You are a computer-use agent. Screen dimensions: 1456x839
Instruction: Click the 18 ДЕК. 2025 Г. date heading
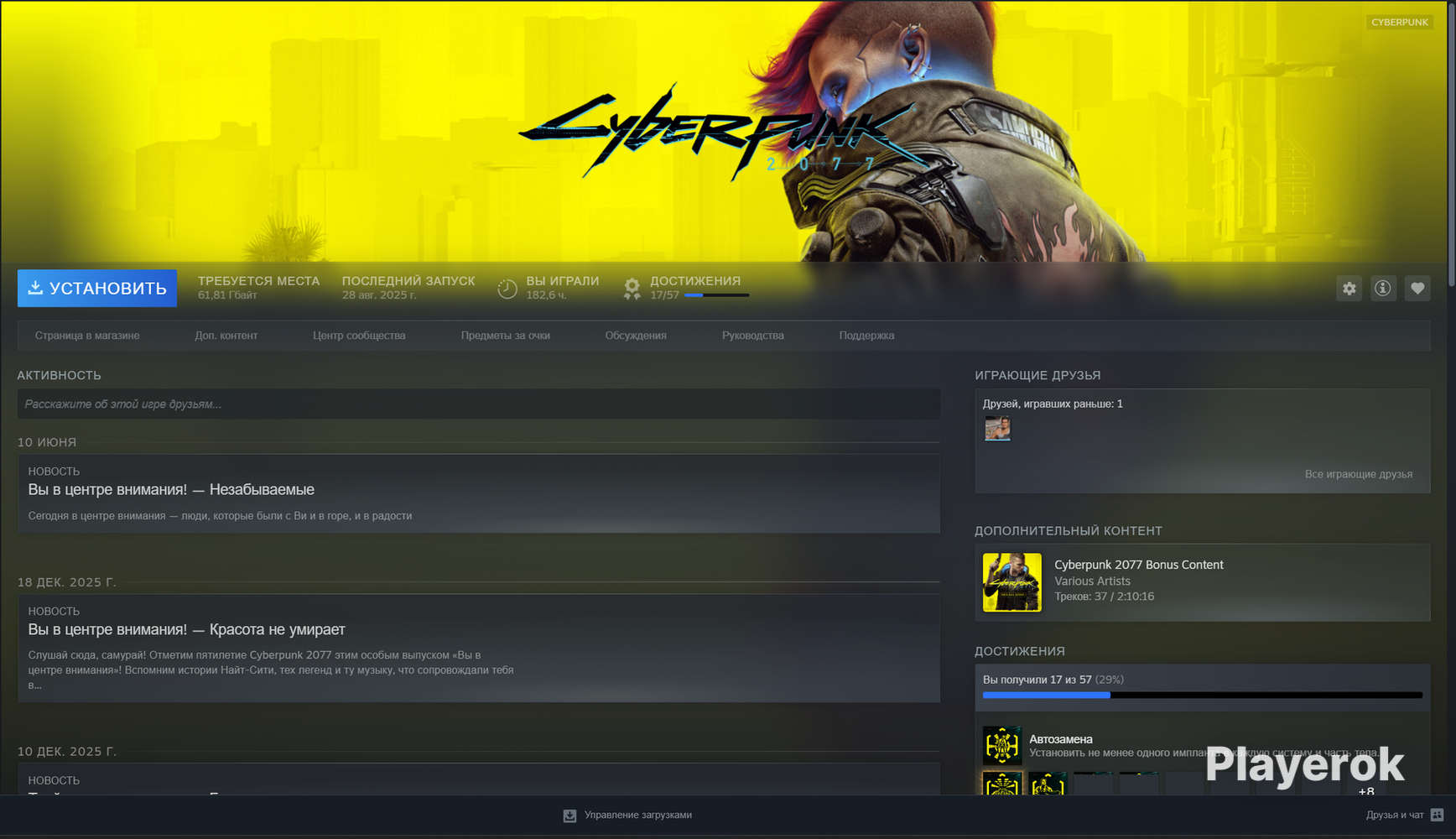pyautogui.click(x=67, y=582)
